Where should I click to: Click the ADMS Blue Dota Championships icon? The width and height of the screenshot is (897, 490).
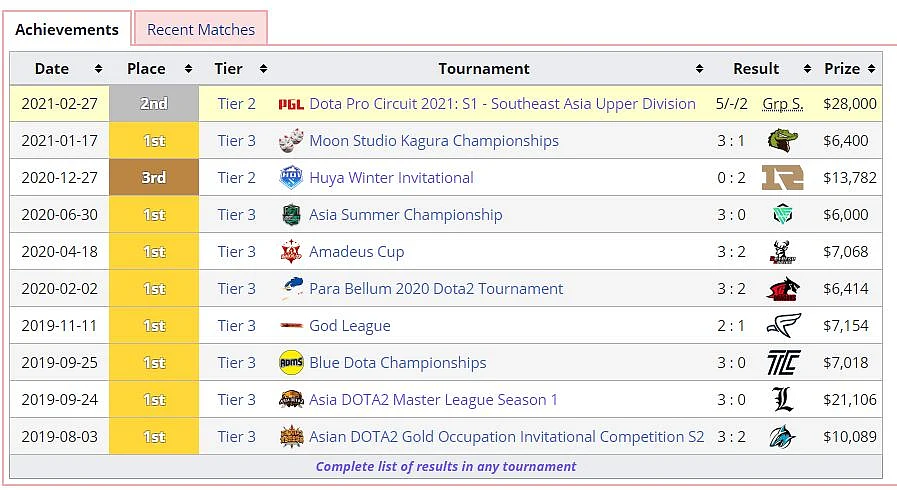tap(291, 362)
